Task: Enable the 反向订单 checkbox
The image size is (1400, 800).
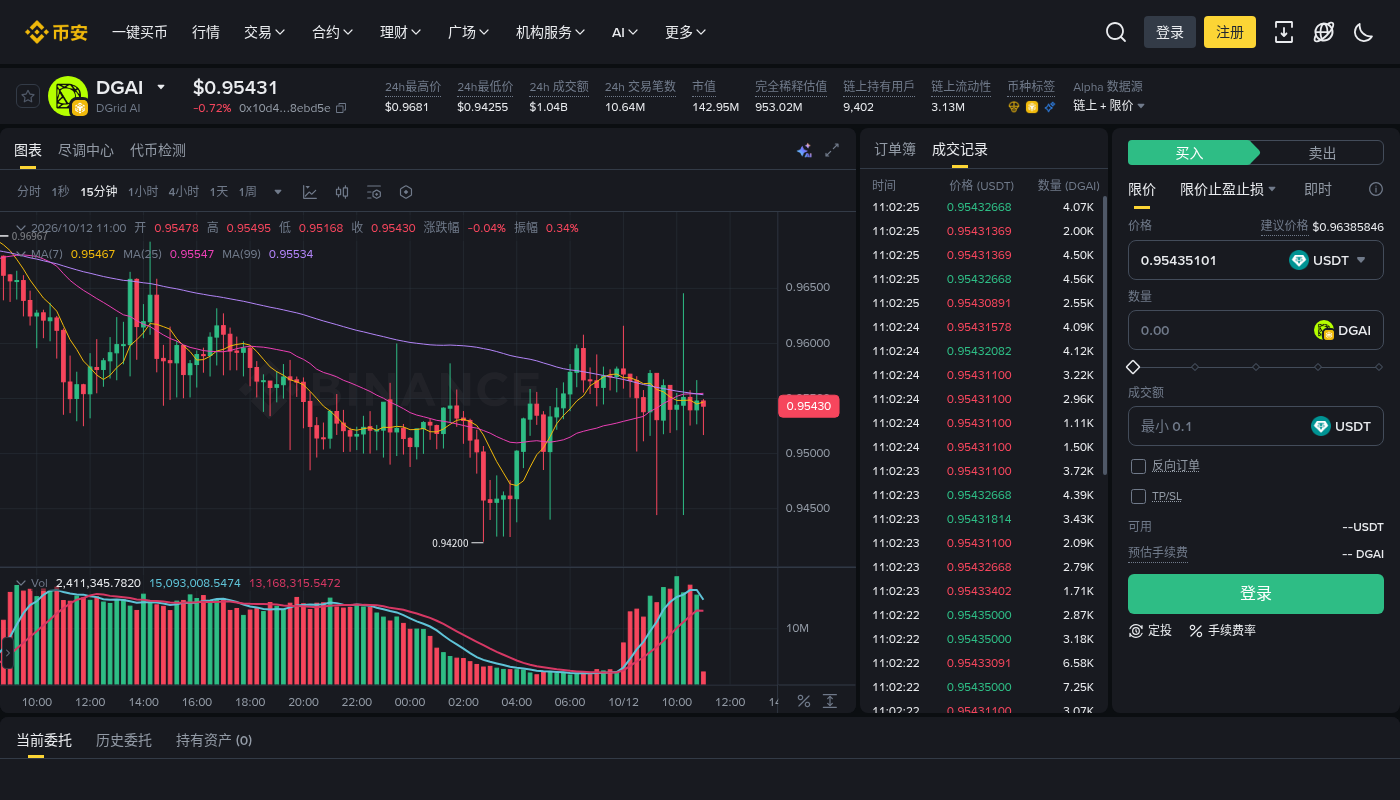Action: coord(1138,466)
